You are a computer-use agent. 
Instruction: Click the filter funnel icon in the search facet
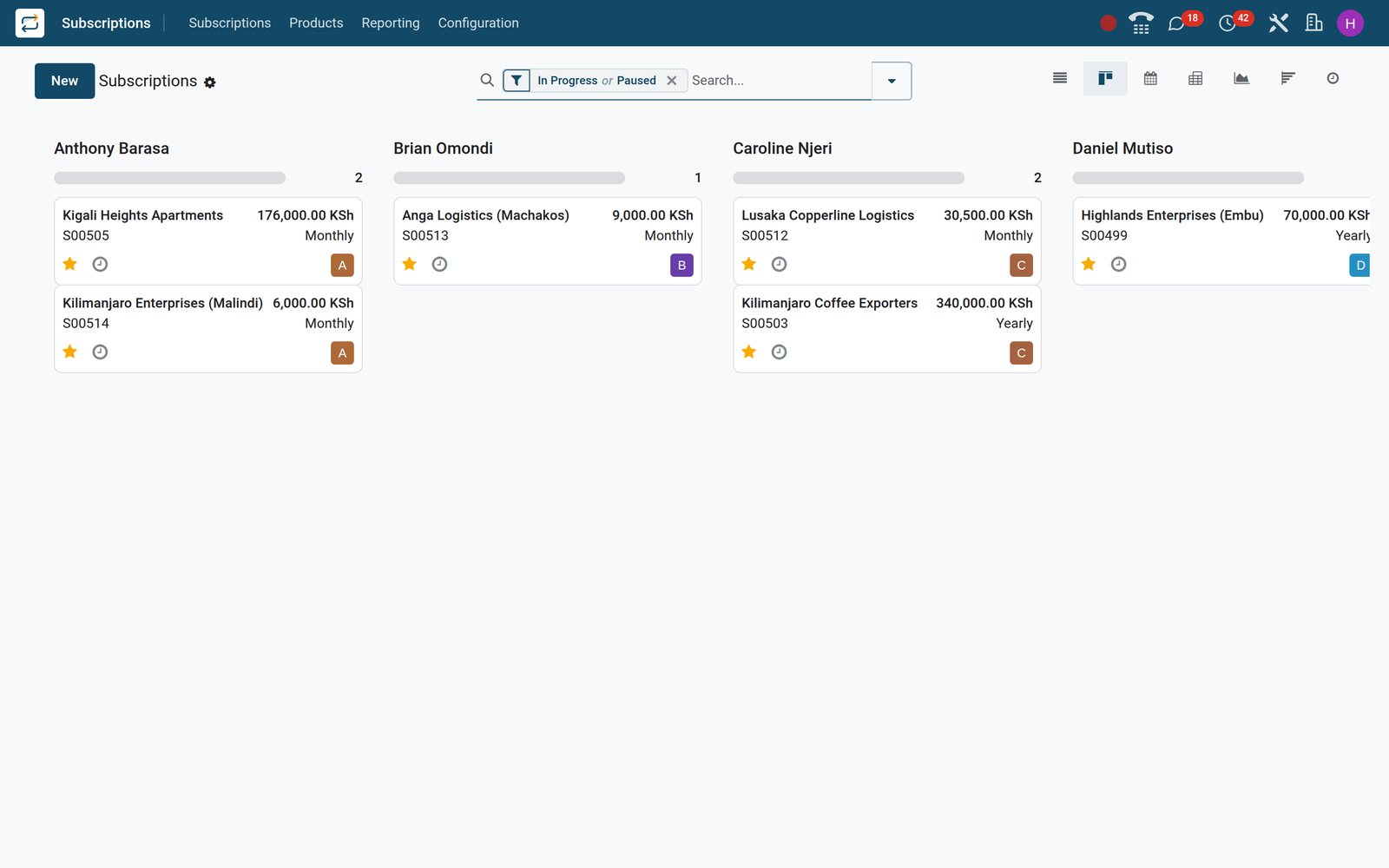coord(517,81)
